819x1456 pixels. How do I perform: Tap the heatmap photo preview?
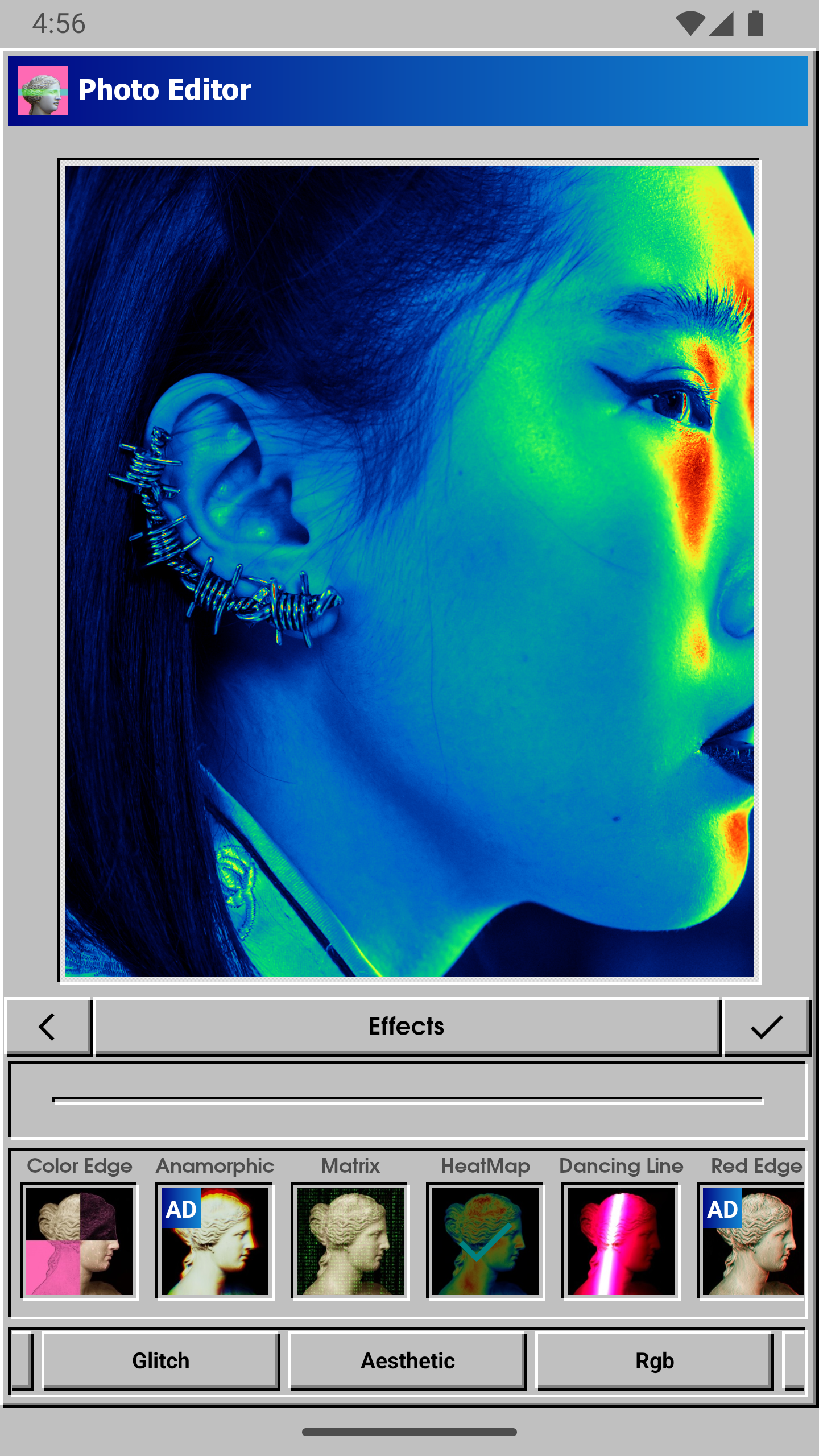[409, 571]
